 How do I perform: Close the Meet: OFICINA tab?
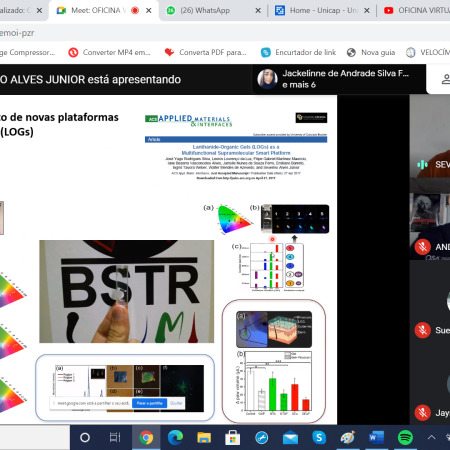pos(149,11)
